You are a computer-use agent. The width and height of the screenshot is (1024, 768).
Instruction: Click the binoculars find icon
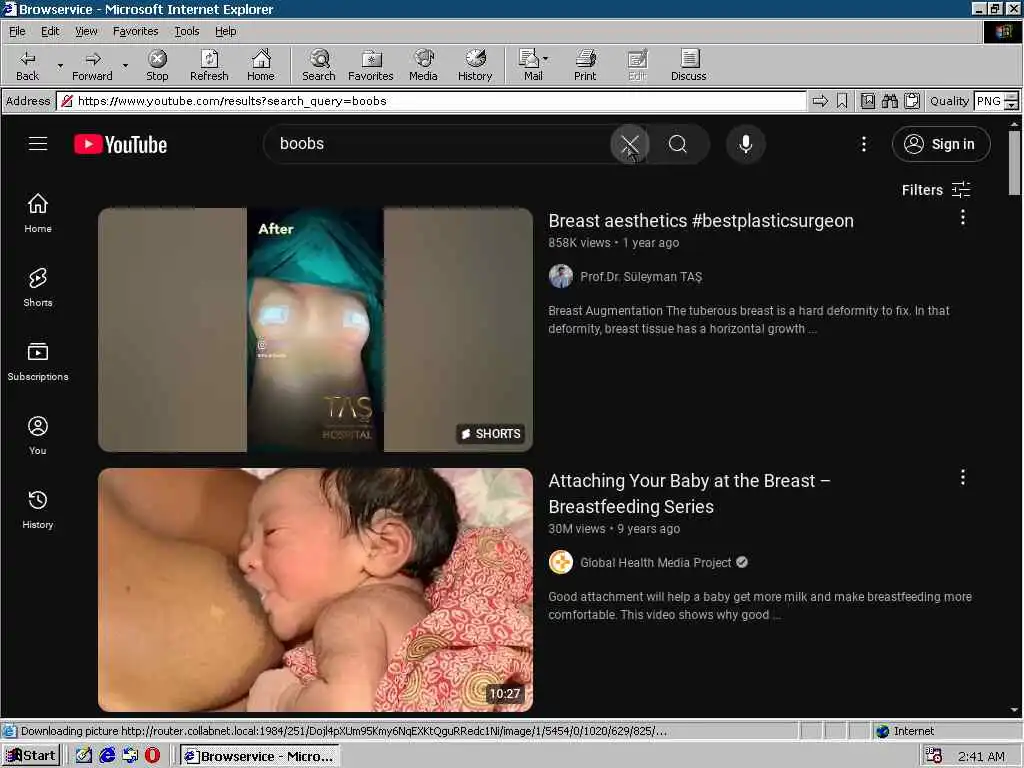click(x=889, y=101)
